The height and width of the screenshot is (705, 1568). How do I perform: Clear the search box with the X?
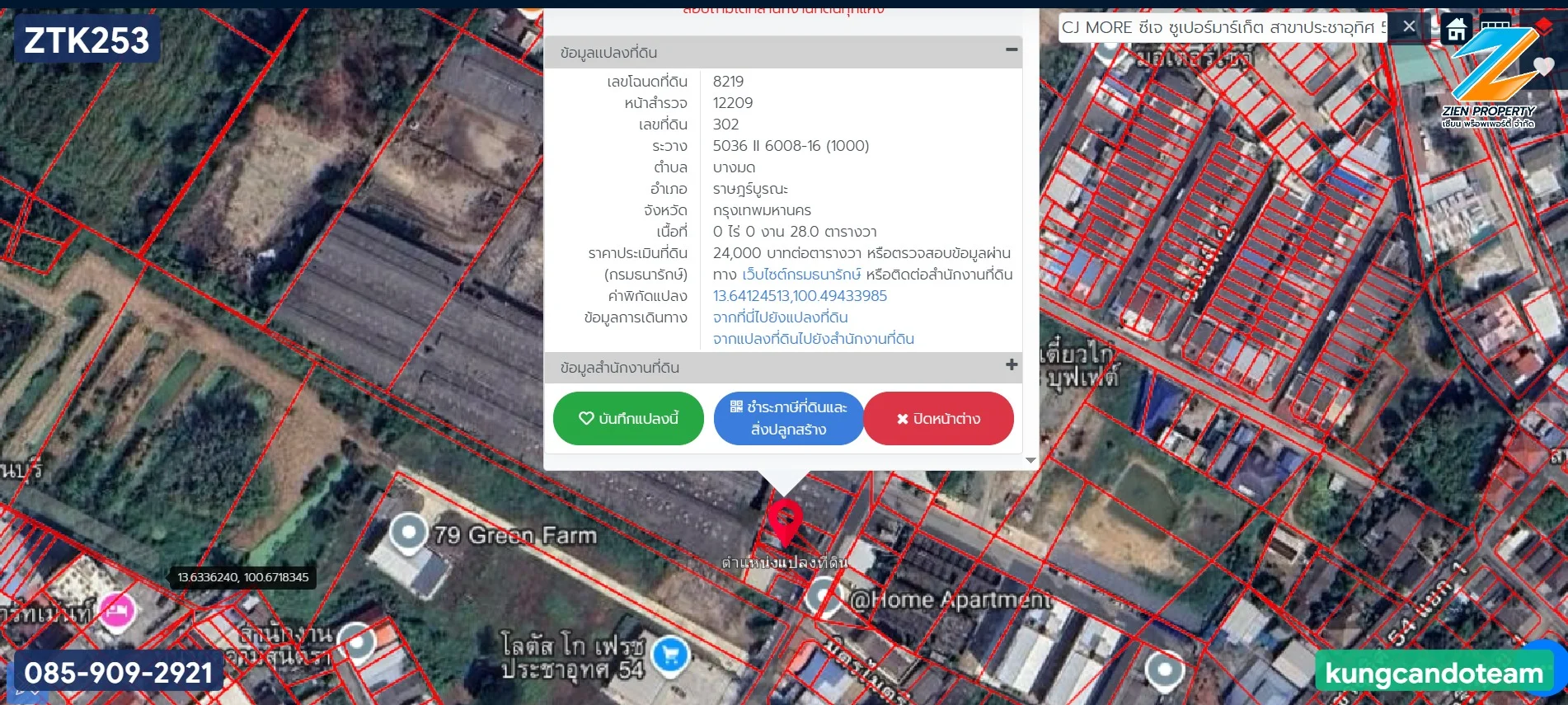(1409, 26)
